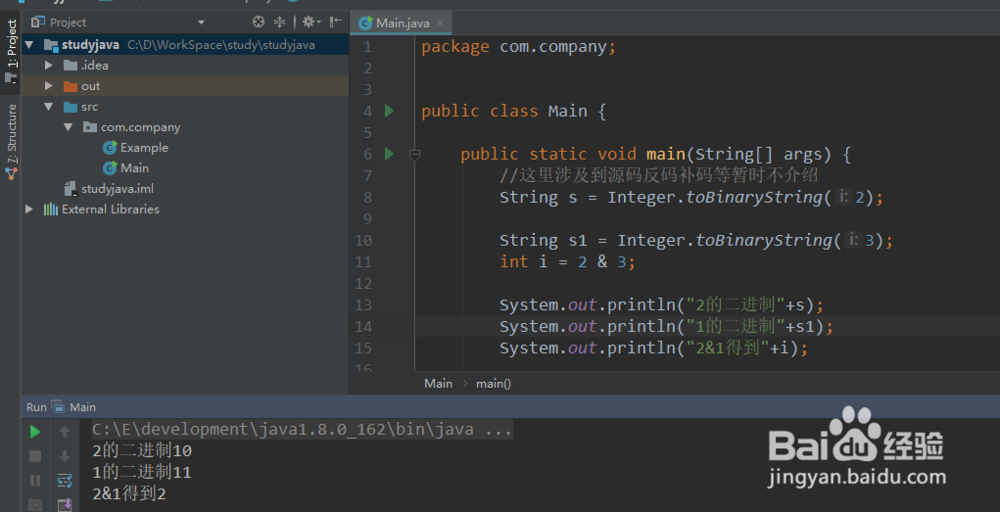Collapse the com.company package
1000x512 pixels.
tap(68, 127)
